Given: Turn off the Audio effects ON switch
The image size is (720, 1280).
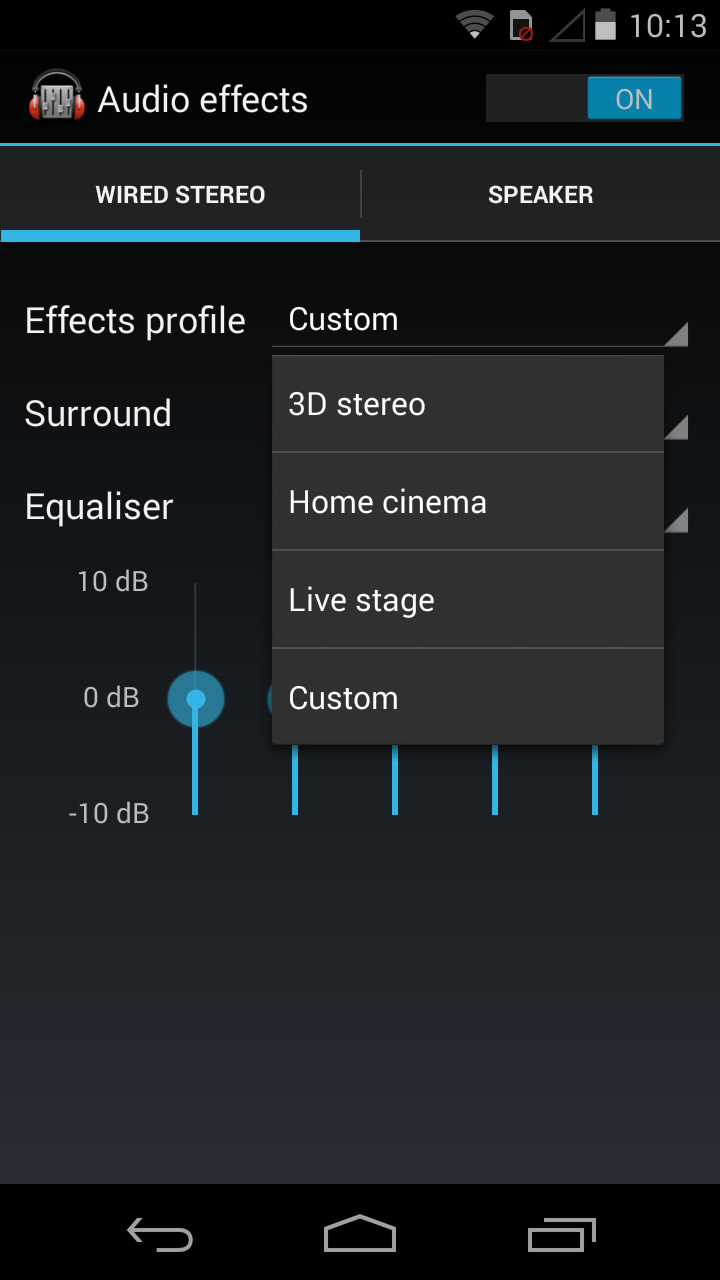Looking at the screenshot, I should coord(584,99).
